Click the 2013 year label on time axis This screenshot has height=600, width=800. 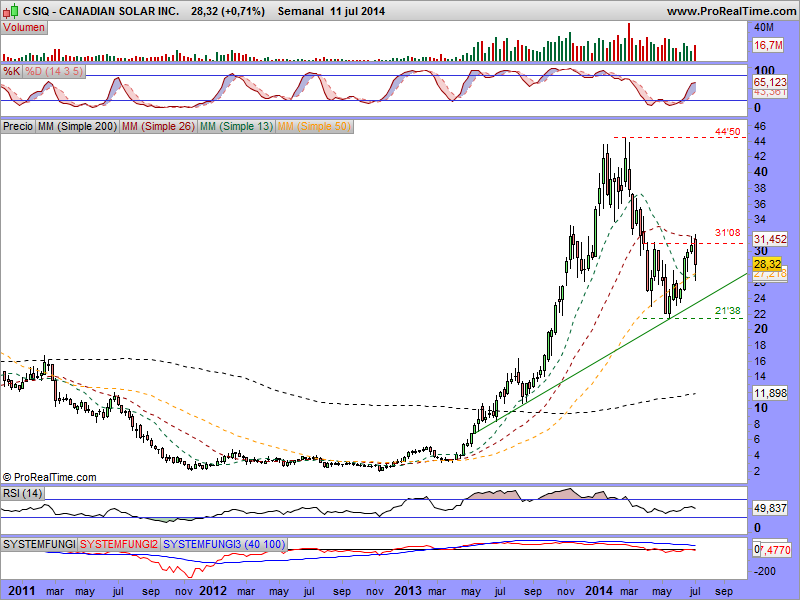tap(408, 591)
